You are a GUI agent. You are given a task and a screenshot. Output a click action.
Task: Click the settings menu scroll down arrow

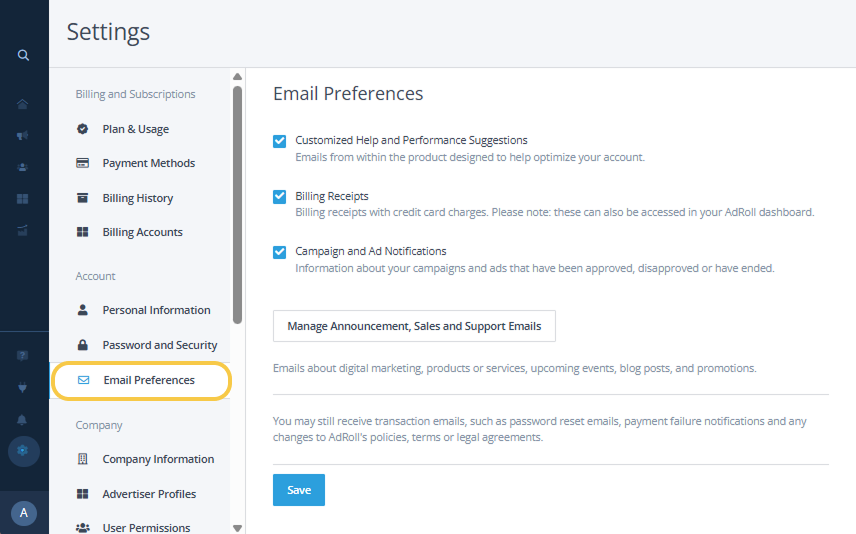click(x=237, y=527)
